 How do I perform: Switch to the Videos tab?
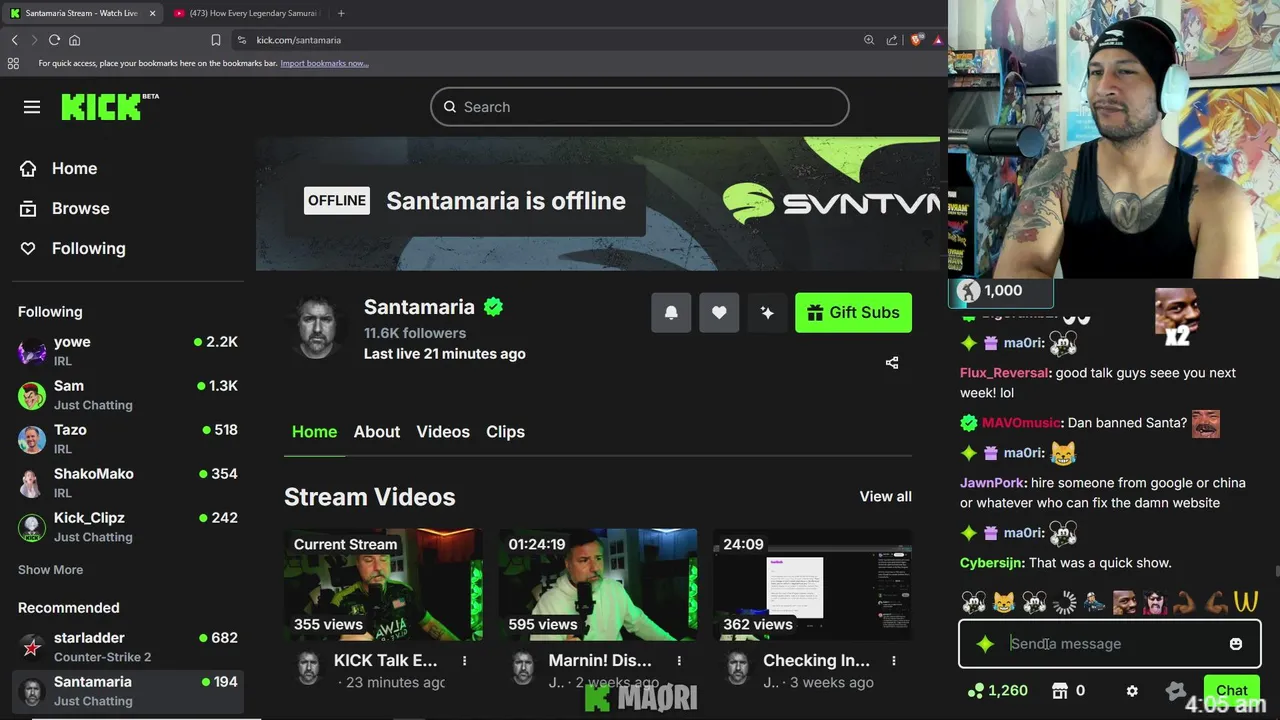tap(443, 432)
